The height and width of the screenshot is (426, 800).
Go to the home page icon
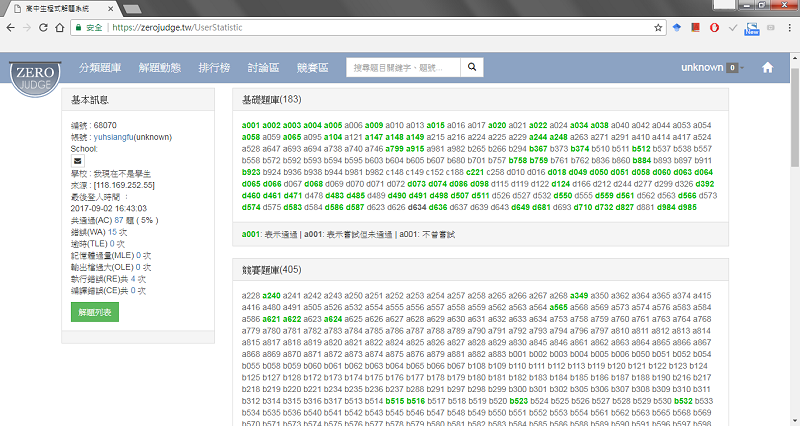coord(768,68)
